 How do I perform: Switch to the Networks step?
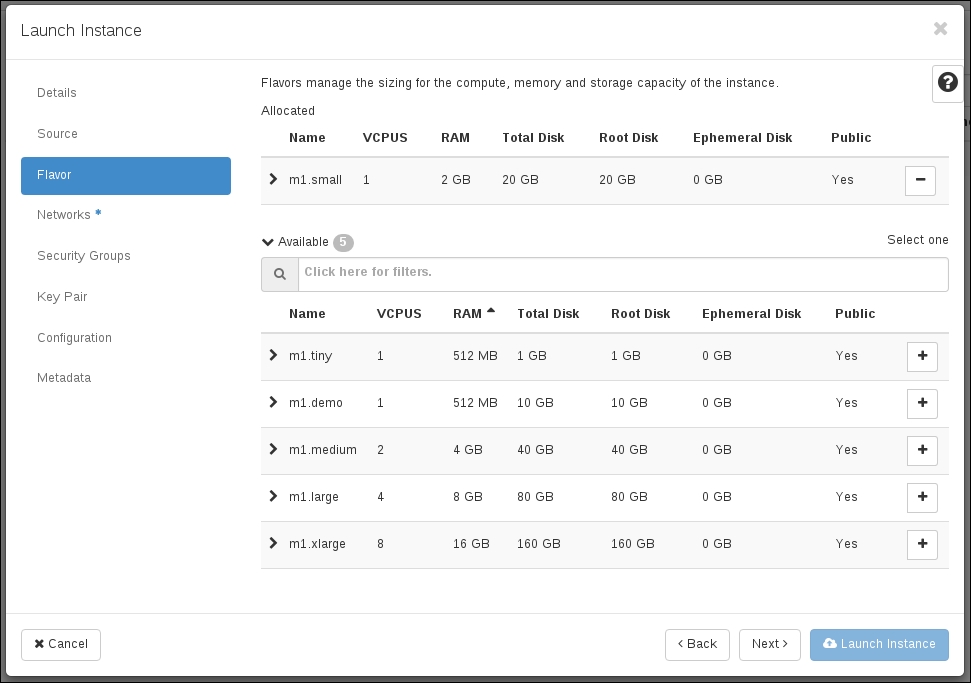click(x=64, y=215)
